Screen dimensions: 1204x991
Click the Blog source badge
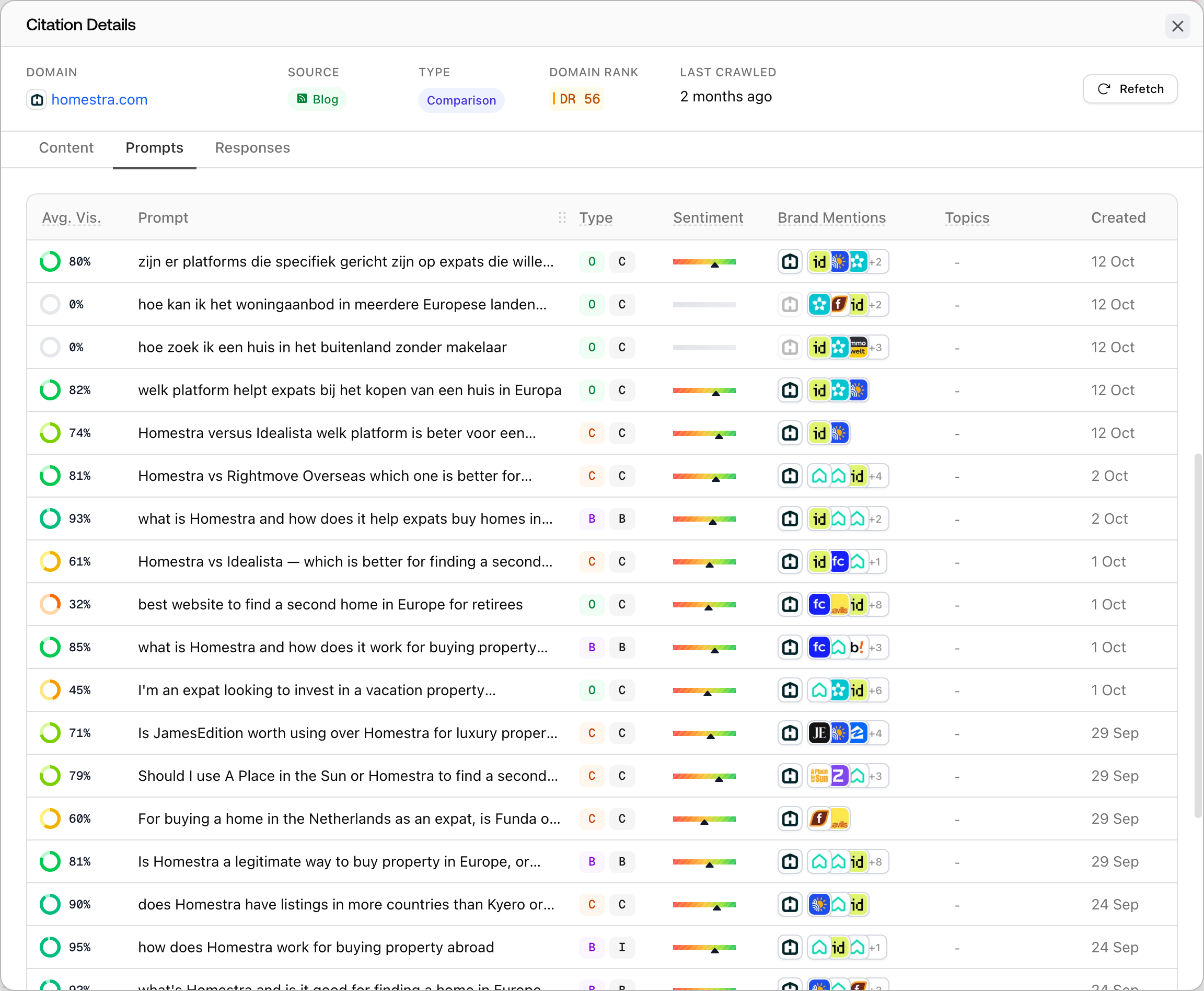tap(317, 99)
